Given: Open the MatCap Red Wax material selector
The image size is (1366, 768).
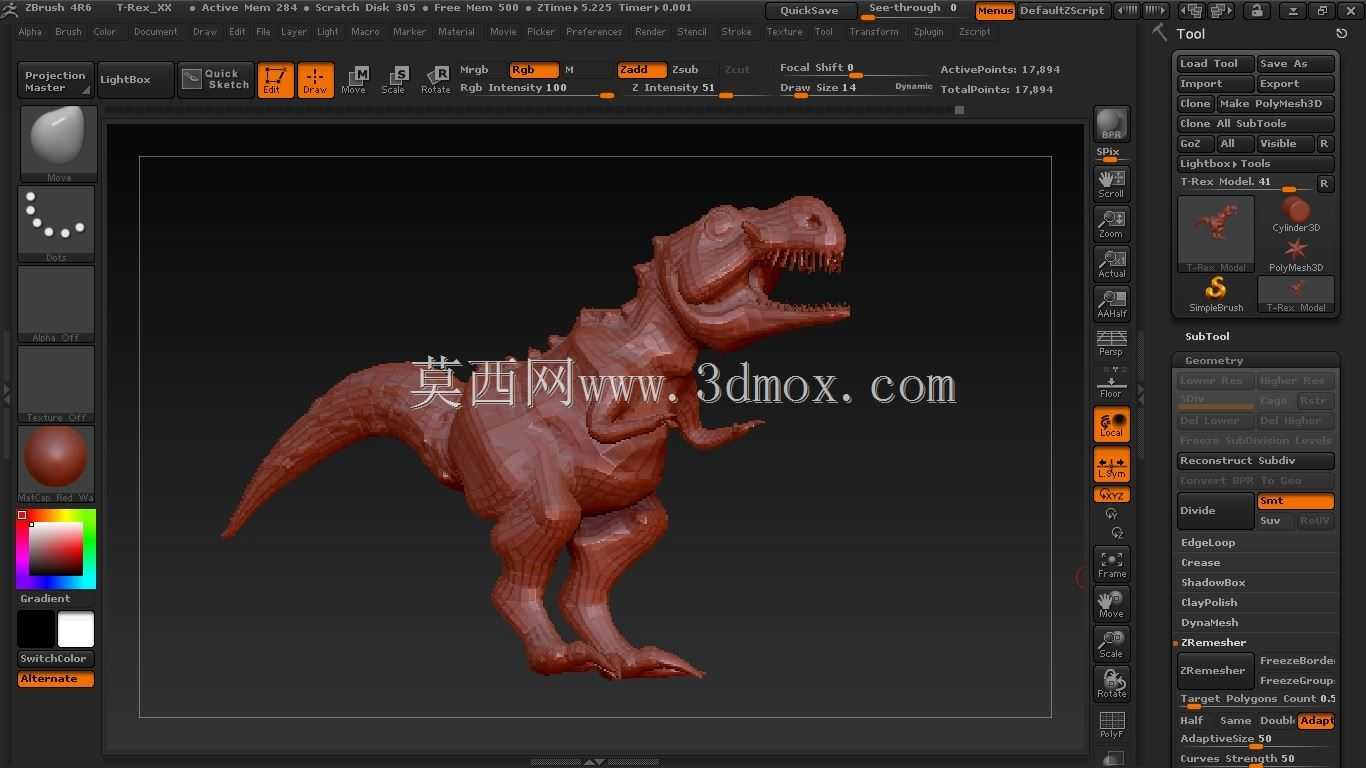Looking at the screenshot, I should [x=57, y=463].
